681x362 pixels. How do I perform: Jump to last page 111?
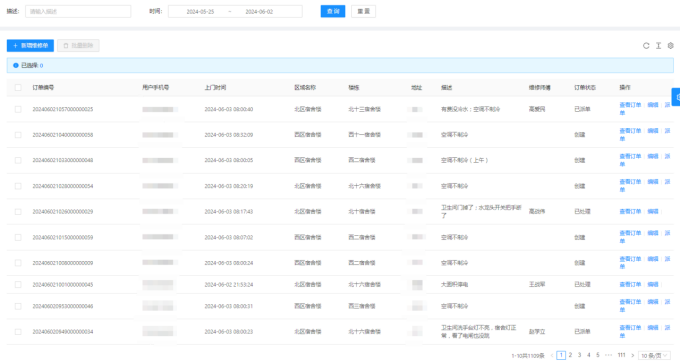coord(621,355)
